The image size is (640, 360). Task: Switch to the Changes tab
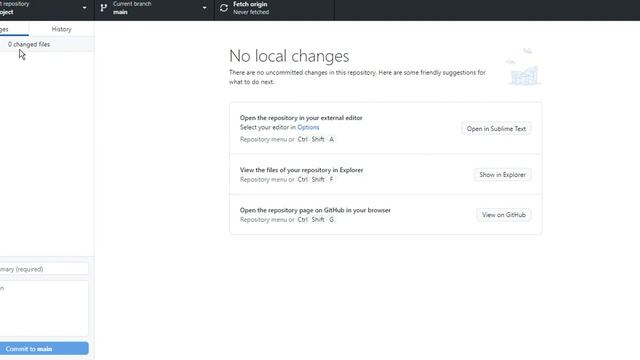click(x=14, y=29)
